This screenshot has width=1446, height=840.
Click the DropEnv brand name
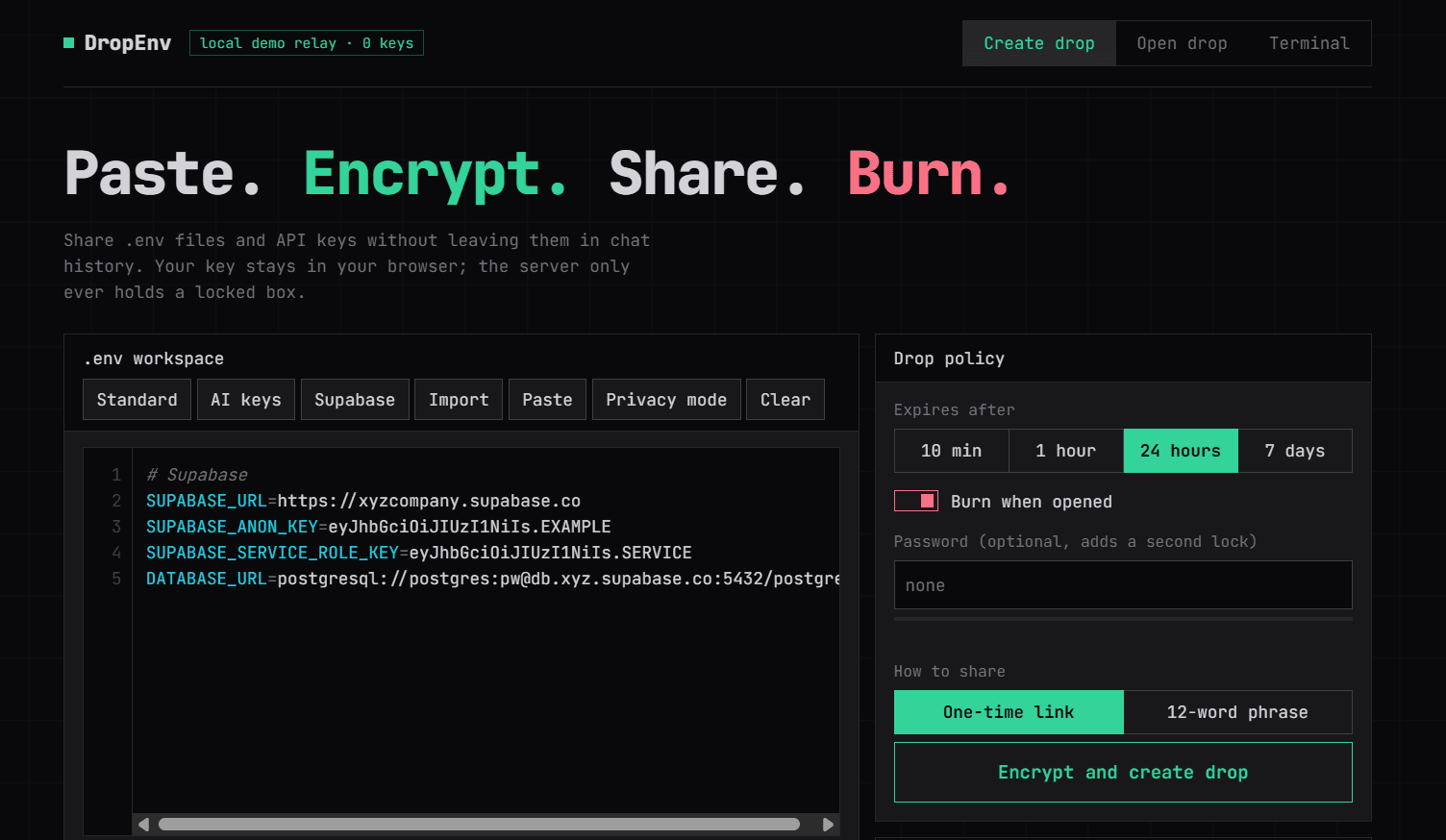pyautogui.click(x=128, y=43)
